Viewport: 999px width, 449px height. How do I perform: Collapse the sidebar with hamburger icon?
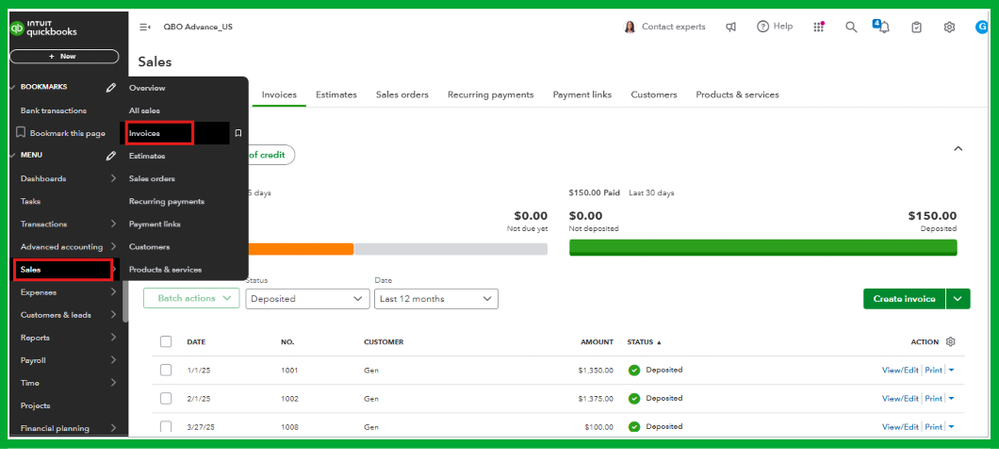[x=145, y=27]
